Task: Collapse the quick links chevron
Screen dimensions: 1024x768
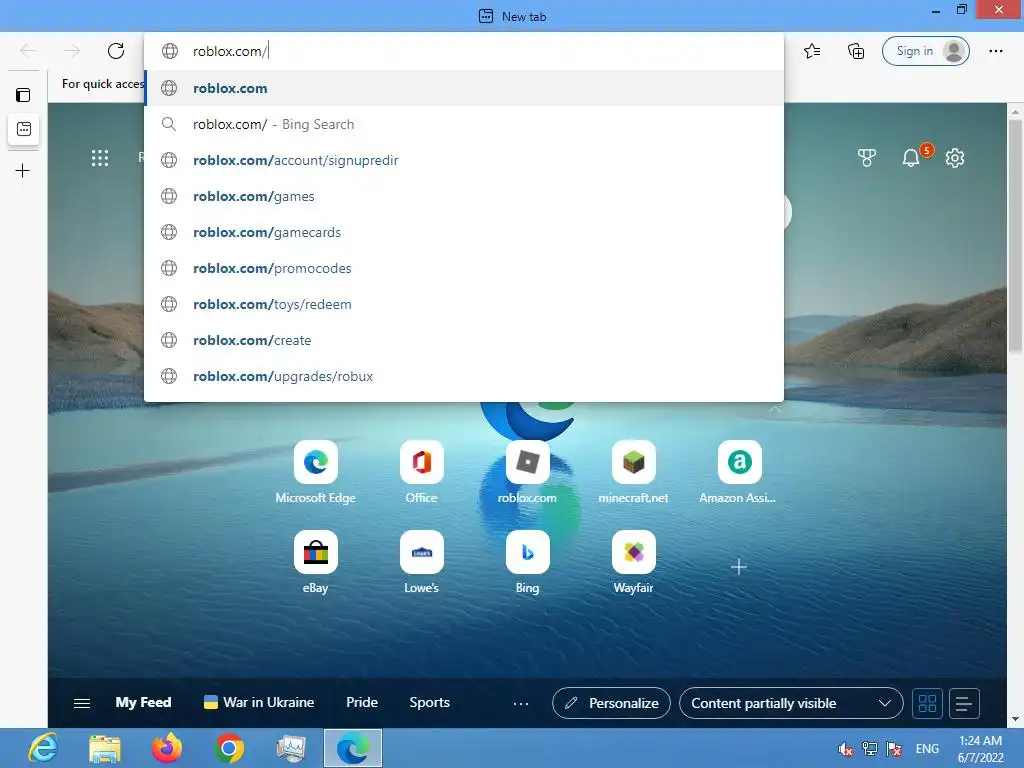Action: pos(775,409)
